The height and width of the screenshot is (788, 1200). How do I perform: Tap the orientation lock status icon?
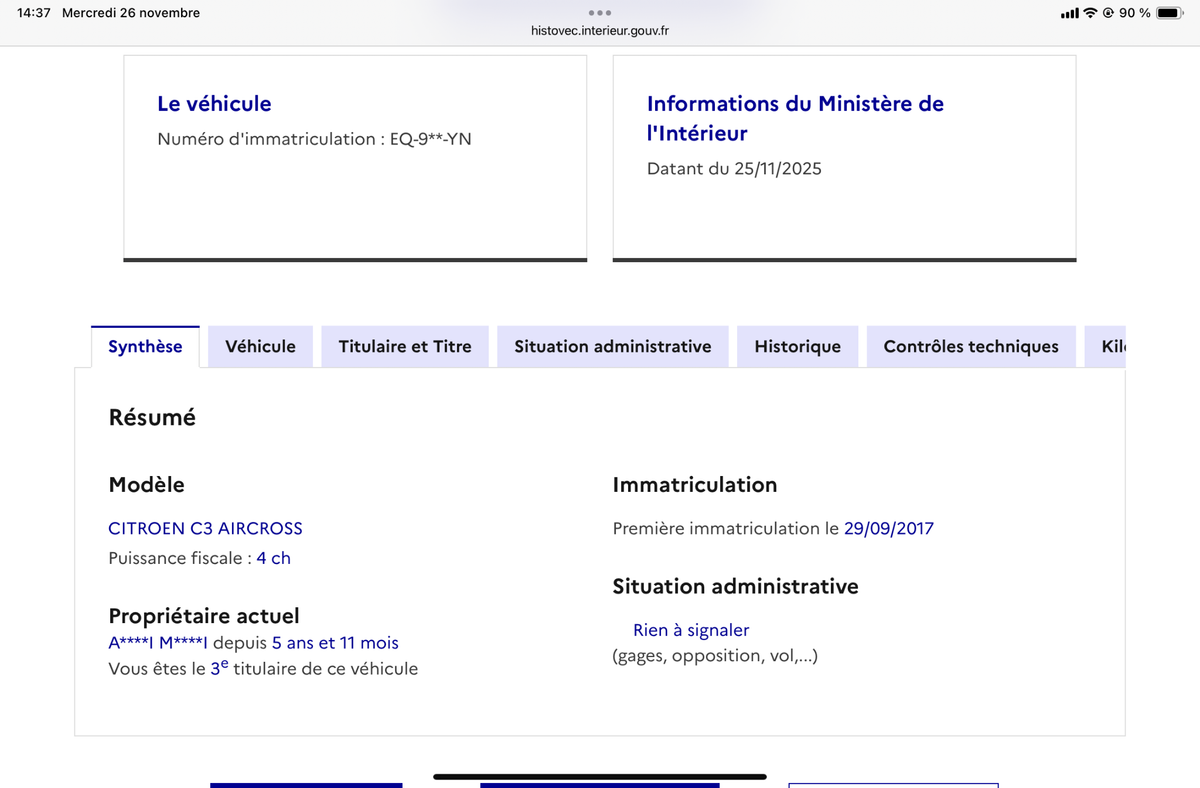click(x=1108, y=13)
